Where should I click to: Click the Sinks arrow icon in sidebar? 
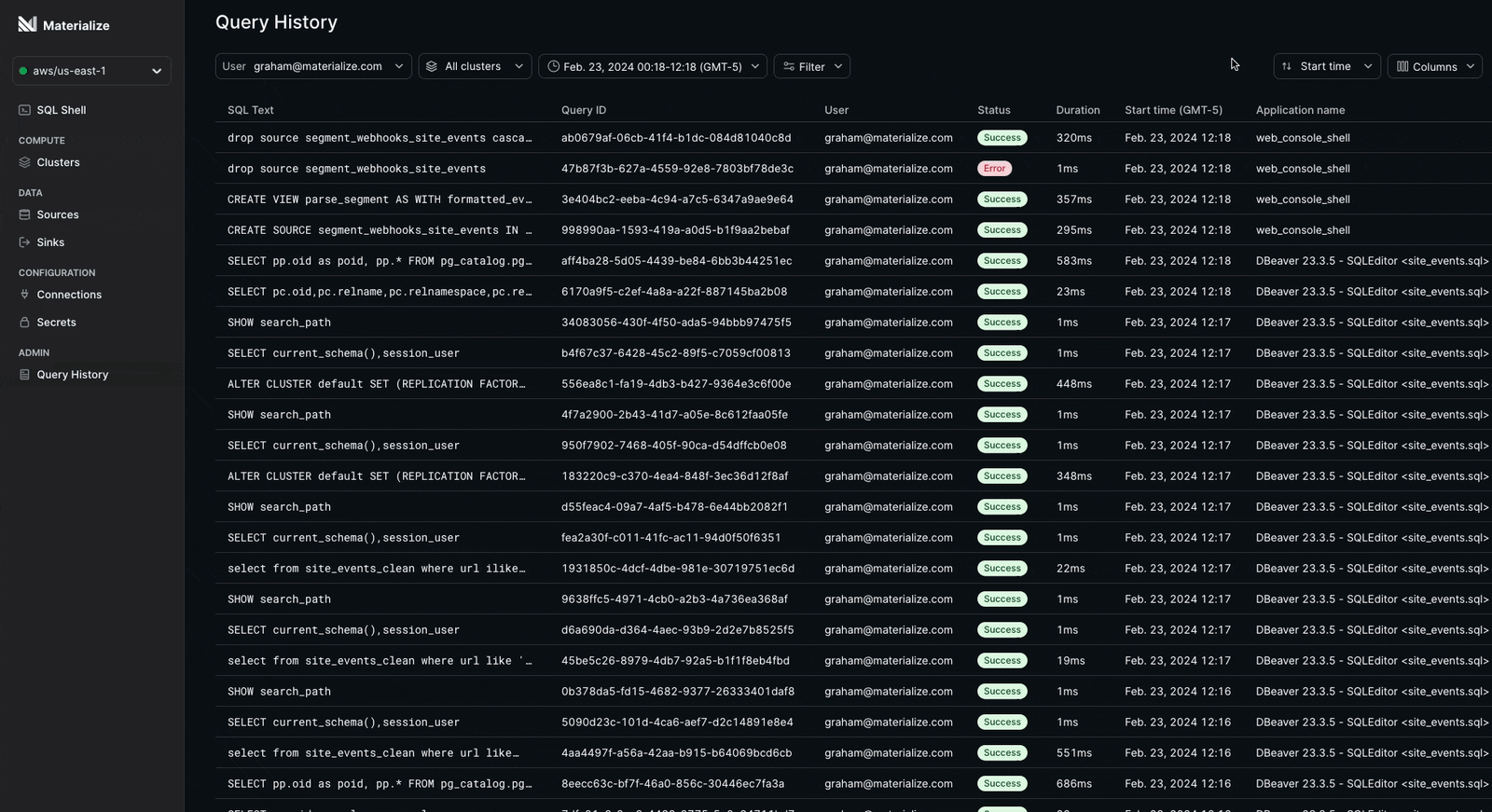pos(24,242)
